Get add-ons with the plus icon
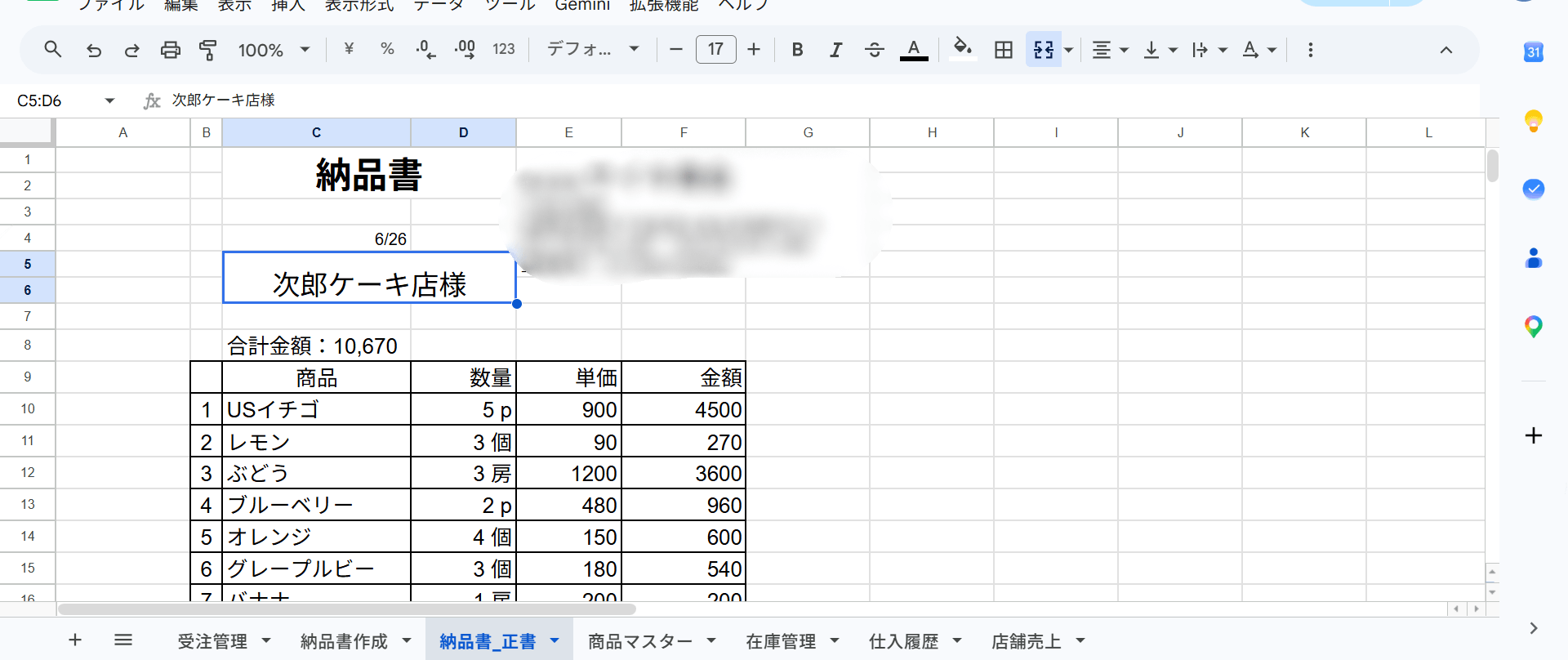Screen dimensions: 1568x660 tap(1533, 435)
